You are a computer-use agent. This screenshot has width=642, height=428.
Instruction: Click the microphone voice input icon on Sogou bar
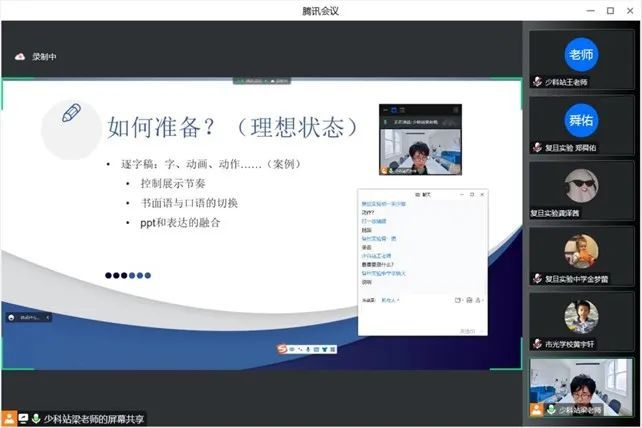coord(308,349)
